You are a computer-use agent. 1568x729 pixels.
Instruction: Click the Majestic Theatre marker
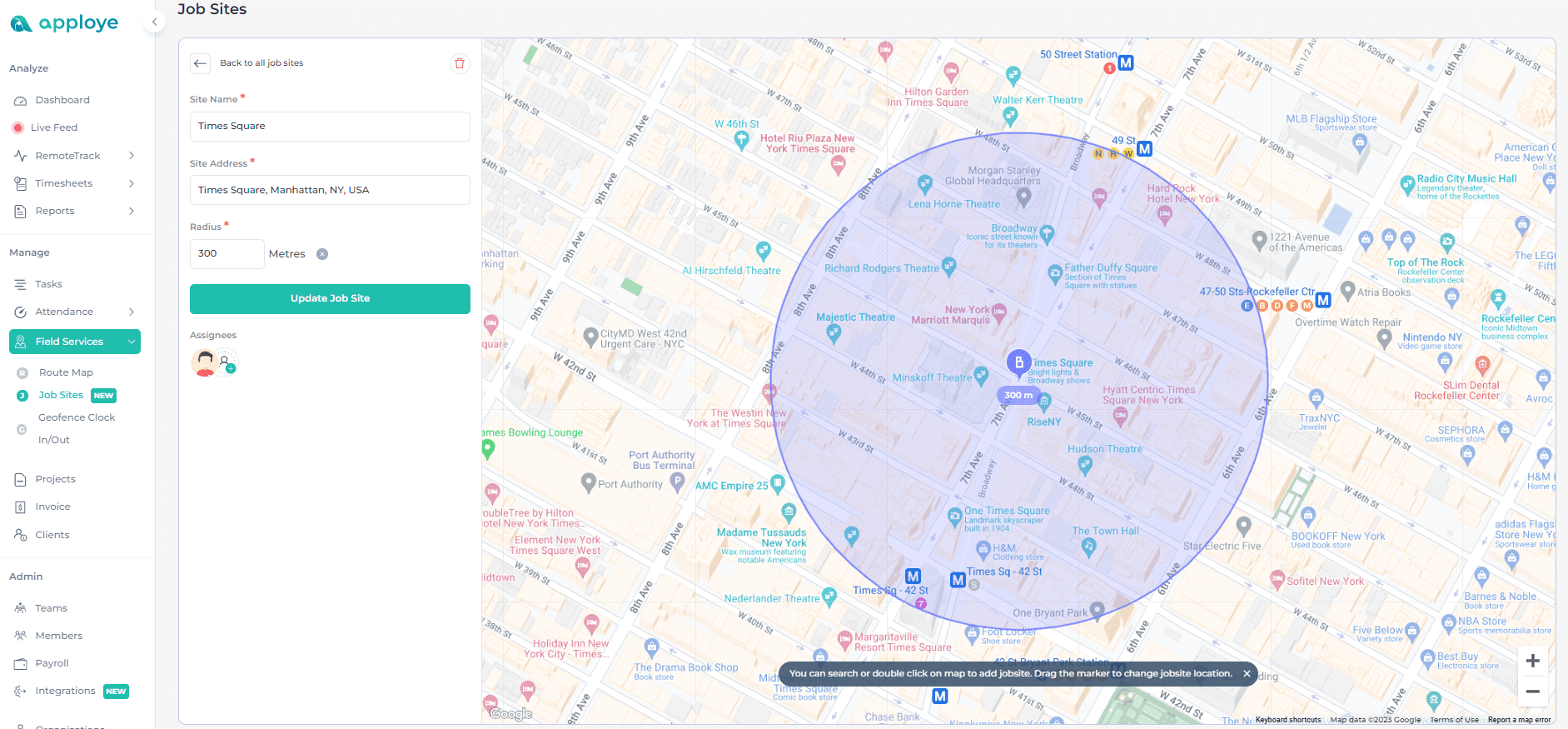pyautogui.click(x=834, y=334)
